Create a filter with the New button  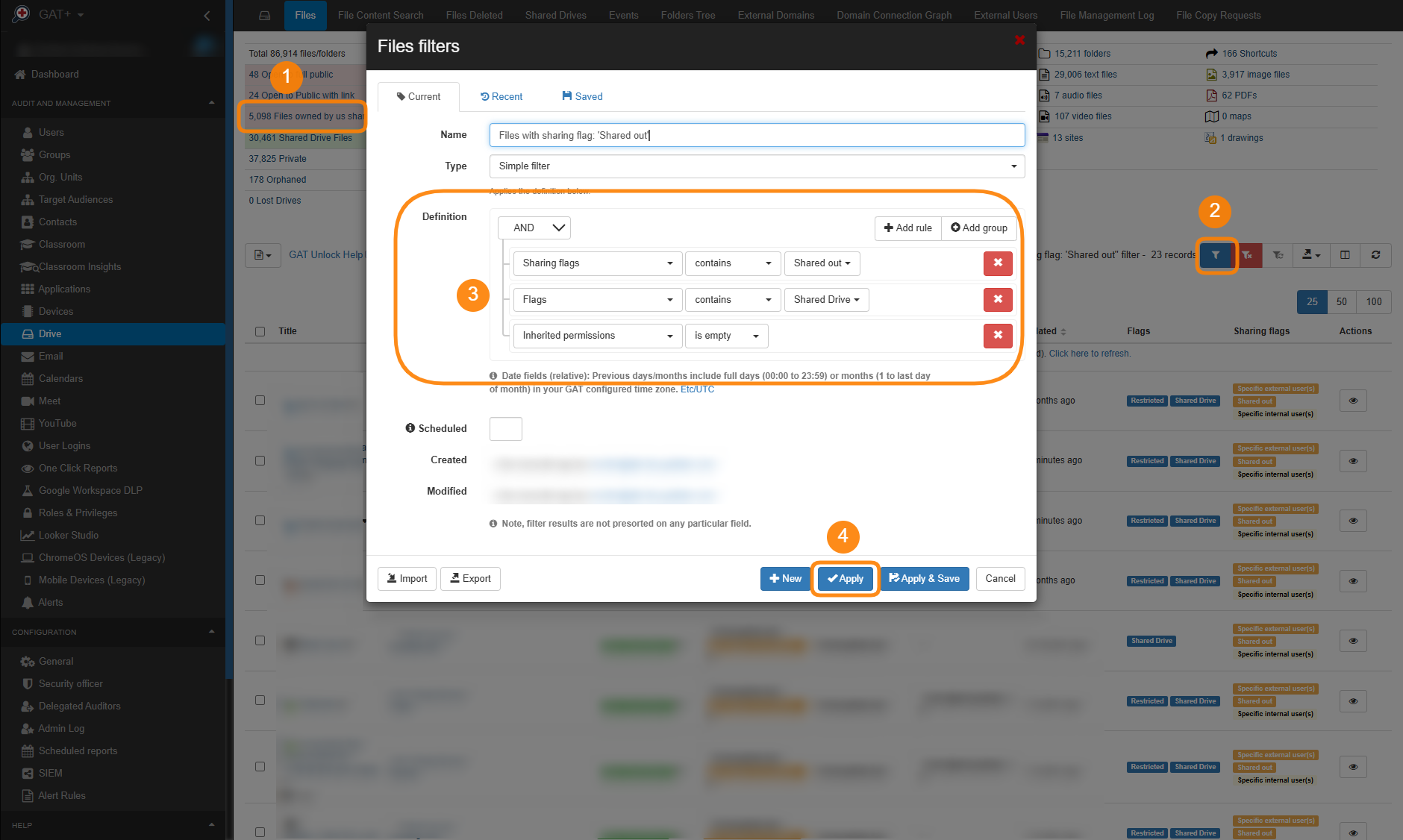[785, 578]
